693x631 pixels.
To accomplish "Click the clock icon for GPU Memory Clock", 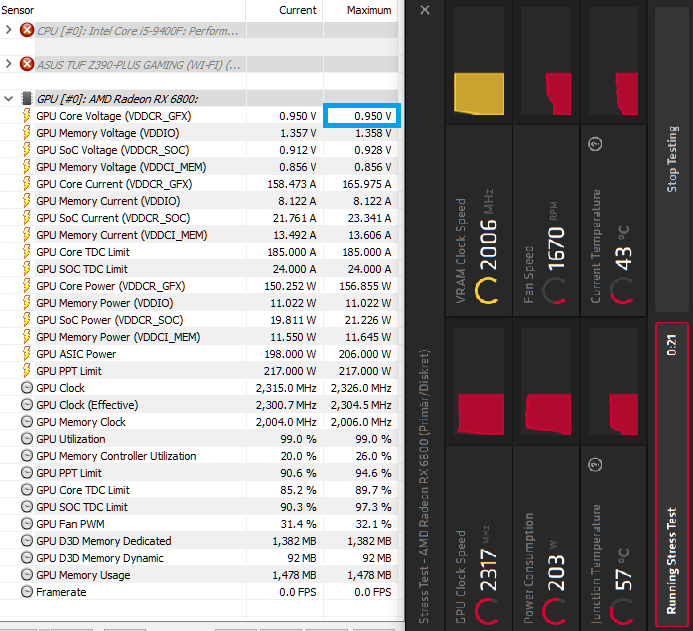I will tap(27, 422).
